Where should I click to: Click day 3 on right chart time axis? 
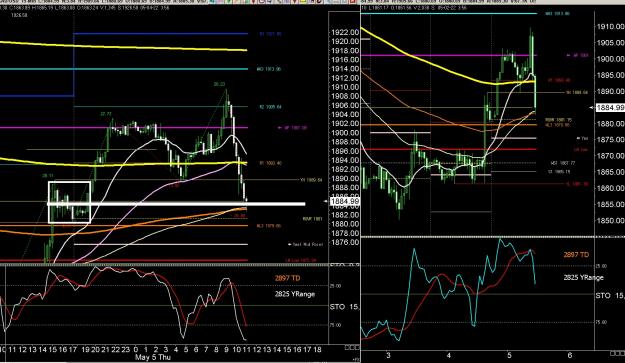[388, 355]
